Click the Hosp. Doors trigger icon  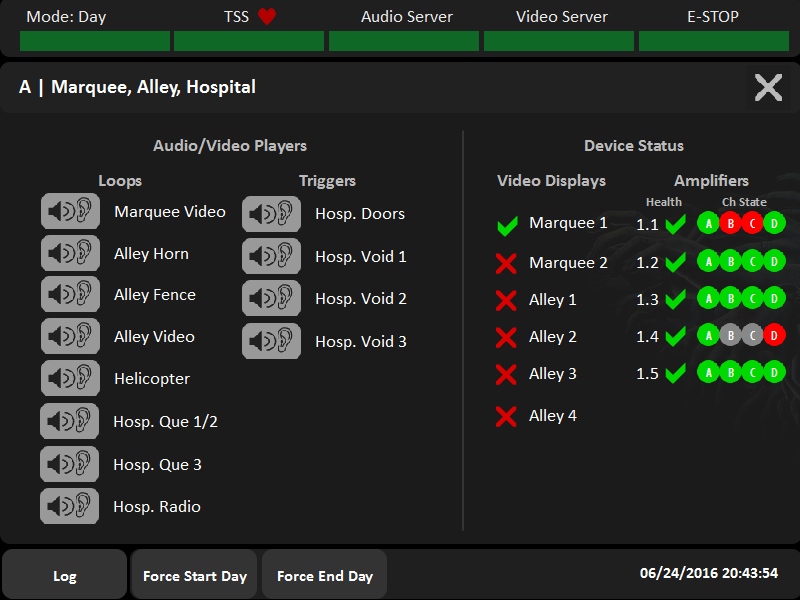point(271,214)
